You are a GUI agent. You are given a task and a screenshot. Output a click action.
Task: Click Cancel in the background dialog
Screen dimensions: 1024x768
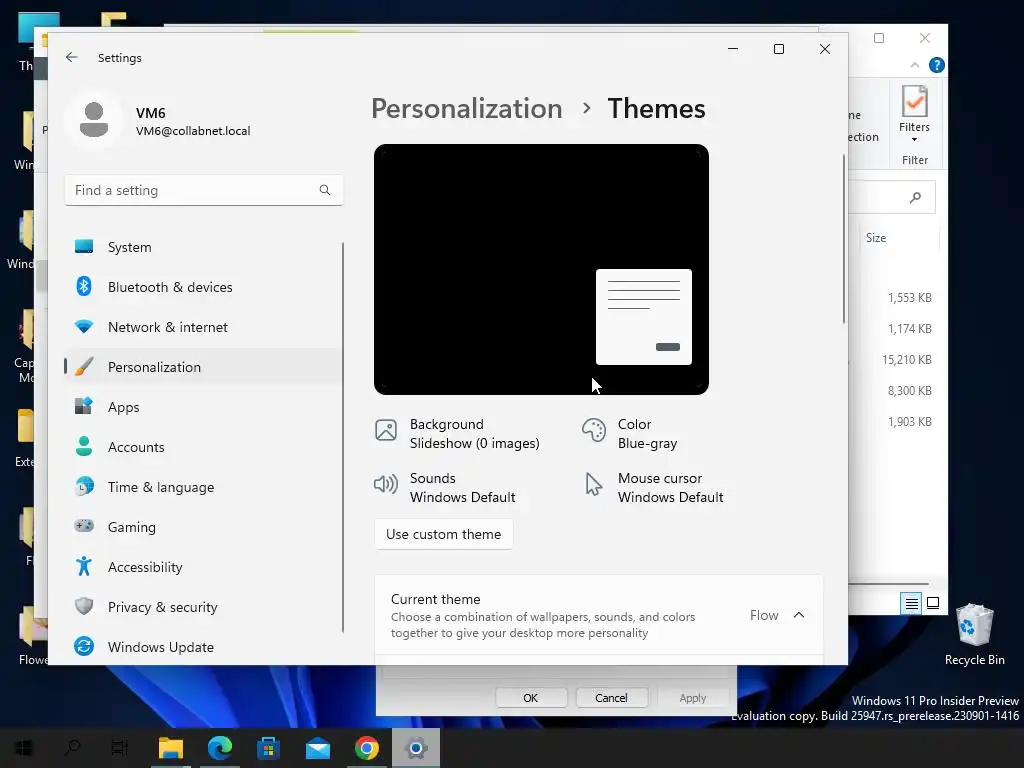click(x=611, y=697)
